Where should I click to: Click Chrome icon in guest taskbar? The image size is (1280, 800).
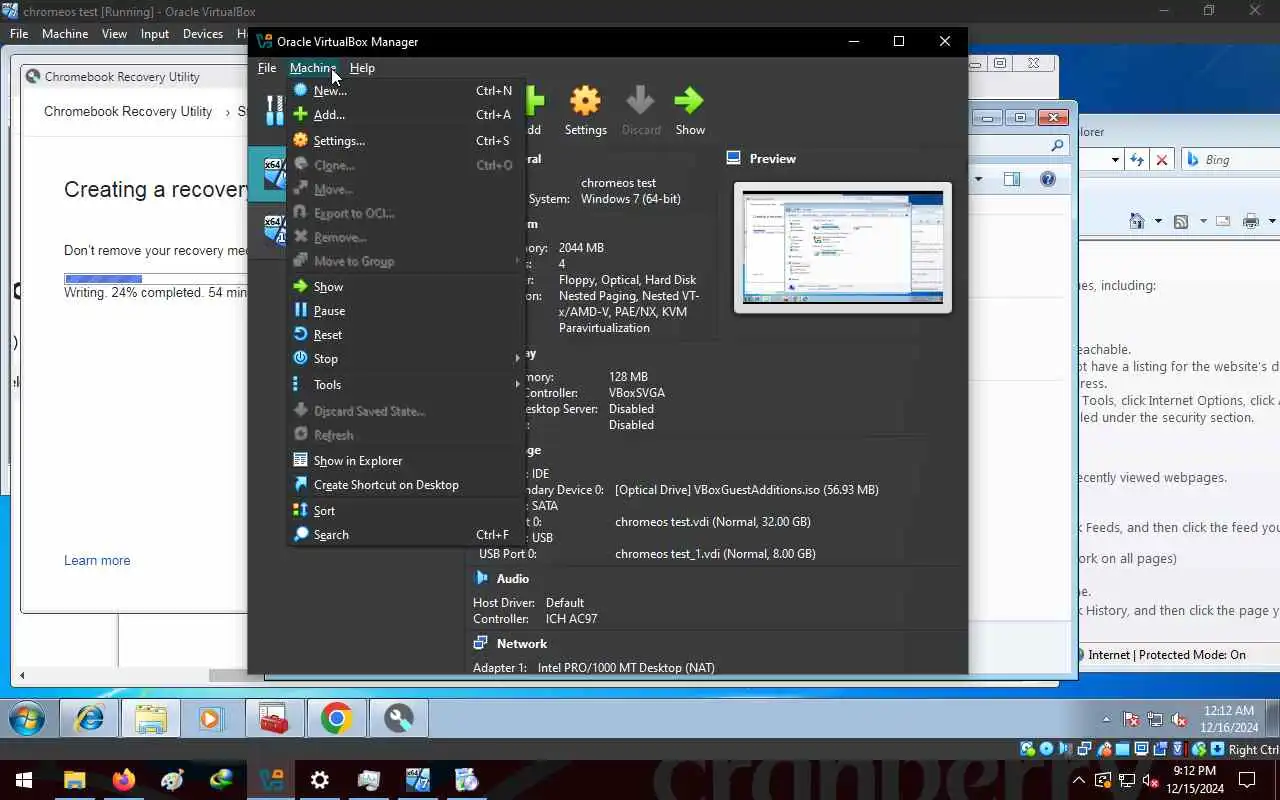point(337,718)
